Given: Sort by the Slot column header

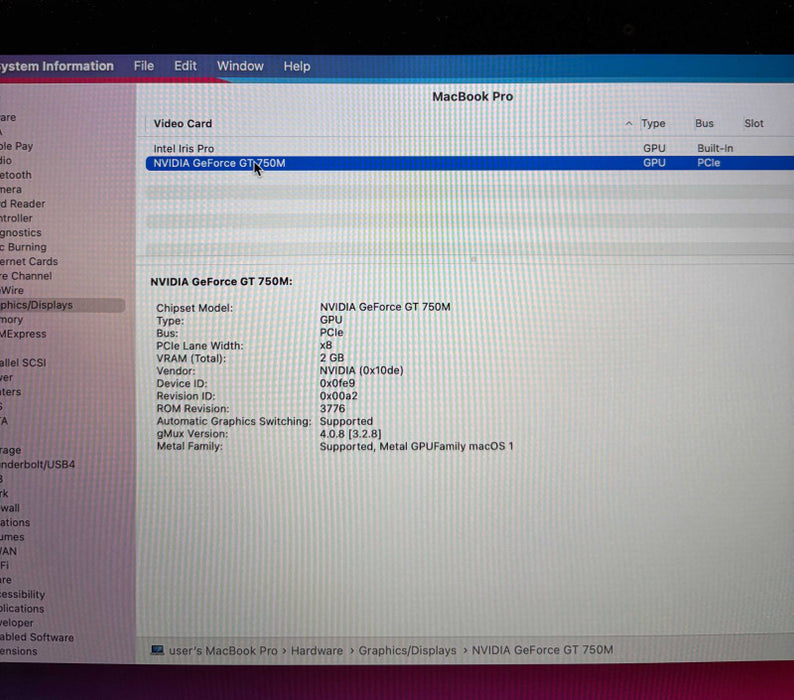Looking at the screenshot, I should click(x=753, y=124).
